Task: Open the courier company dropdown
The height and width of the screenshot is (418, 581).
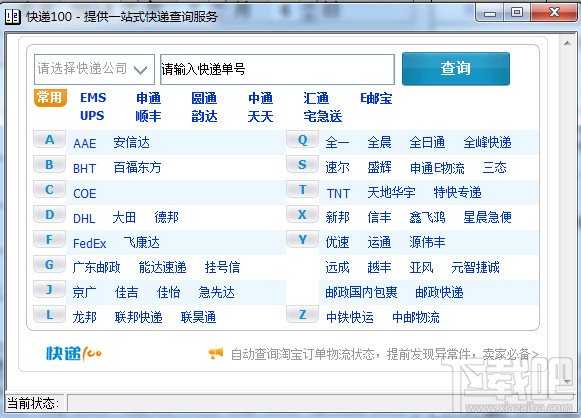Action: (x=94, y=69)
